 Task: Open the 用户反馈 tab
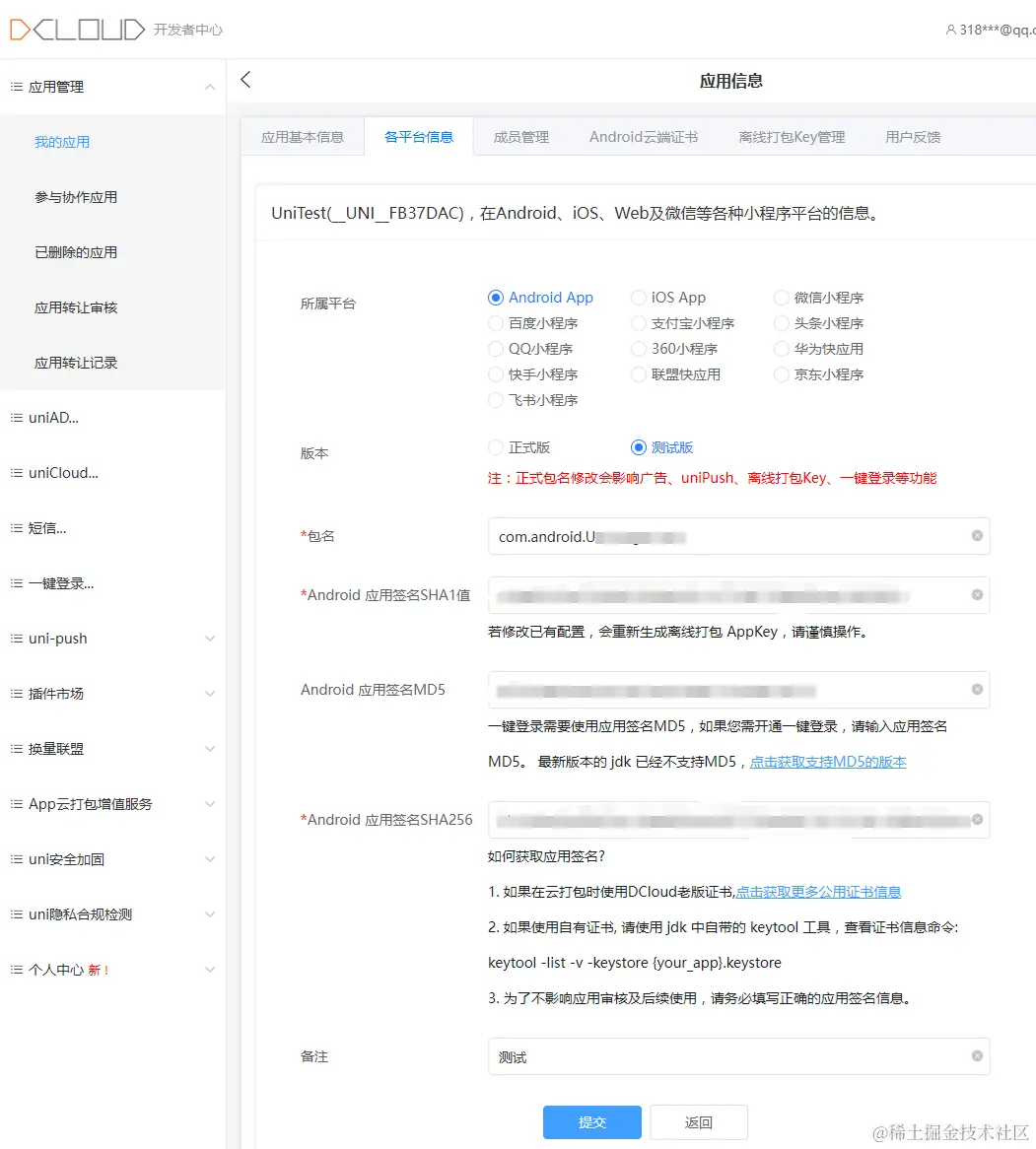click(x=913, y=137)
